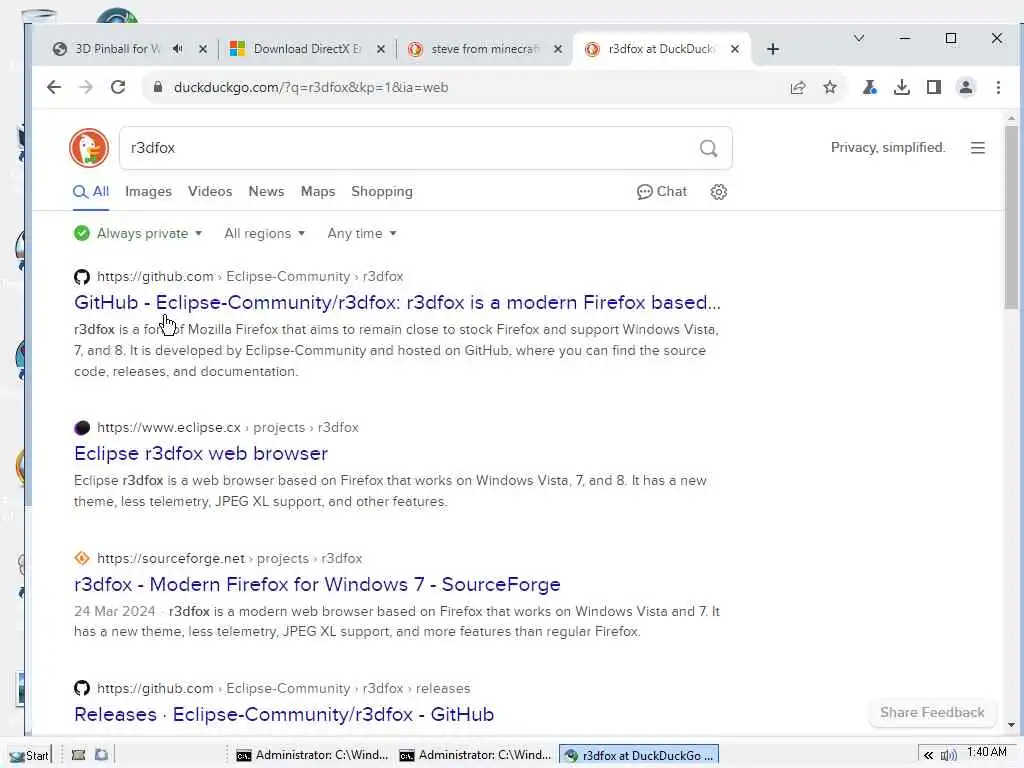Mute the 3D Pinball tab audio
Screen dimensions: 1024x768
pos(178,49)
